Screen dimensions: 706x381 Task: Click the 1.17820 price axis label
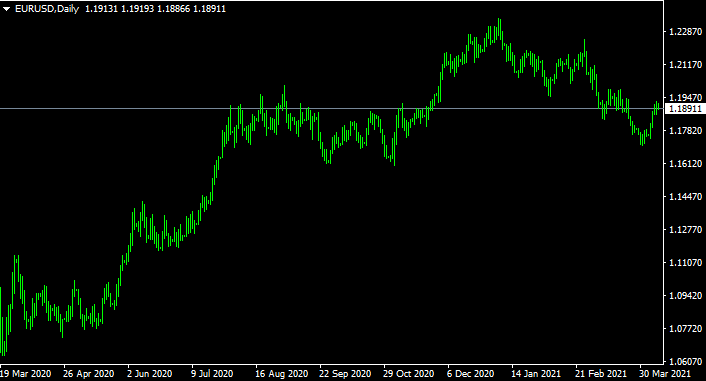click(x=686, y=131)
